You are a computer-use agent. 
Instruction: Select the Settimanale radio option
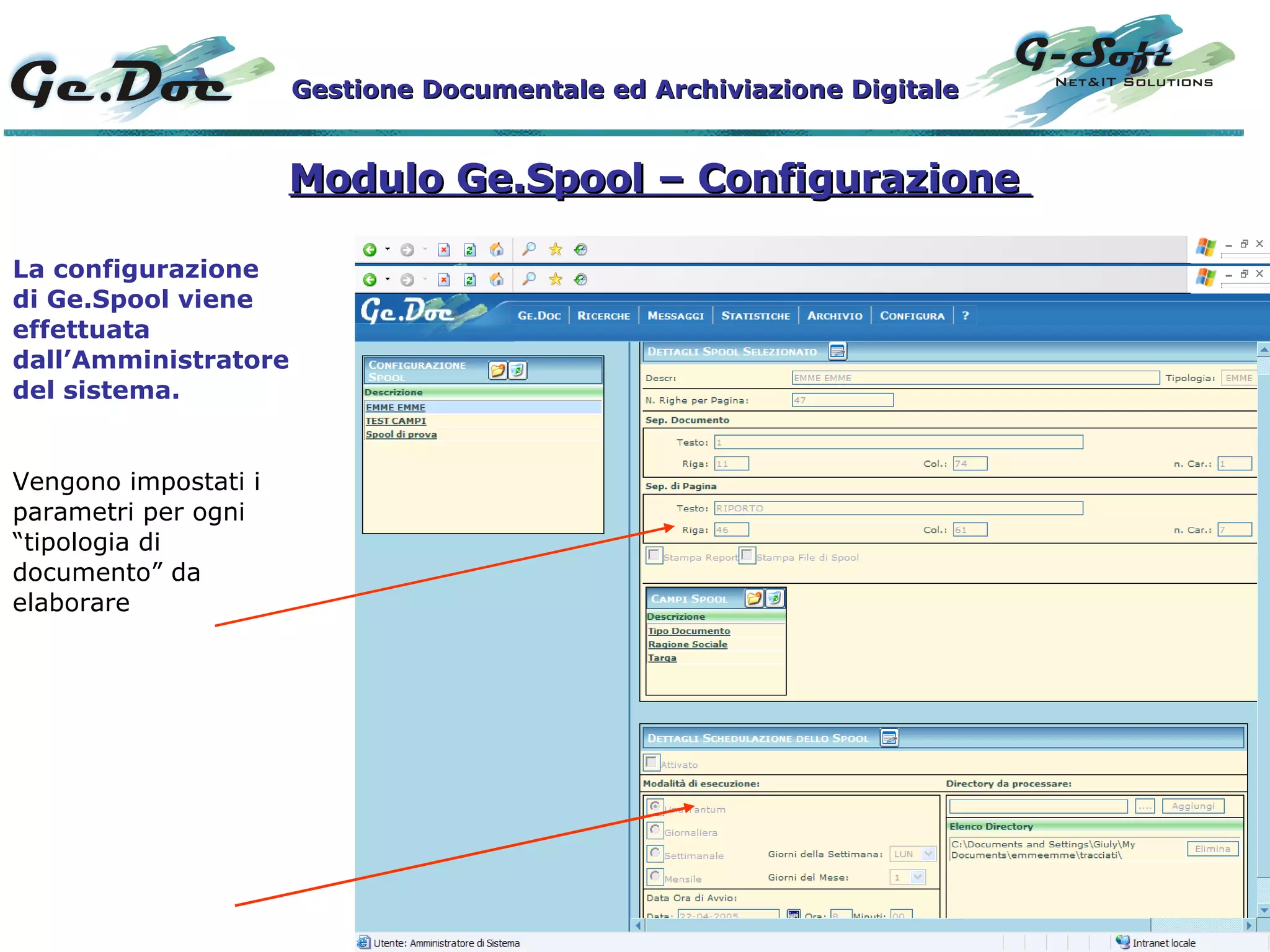(655, 853)
